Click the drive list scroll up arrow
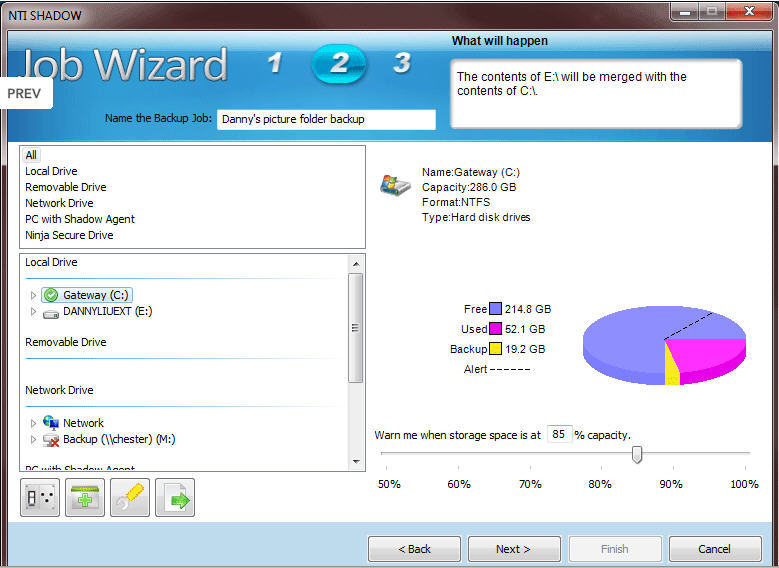Image resolution: width=779 pixels, height=568 pixels. [356, 264]
